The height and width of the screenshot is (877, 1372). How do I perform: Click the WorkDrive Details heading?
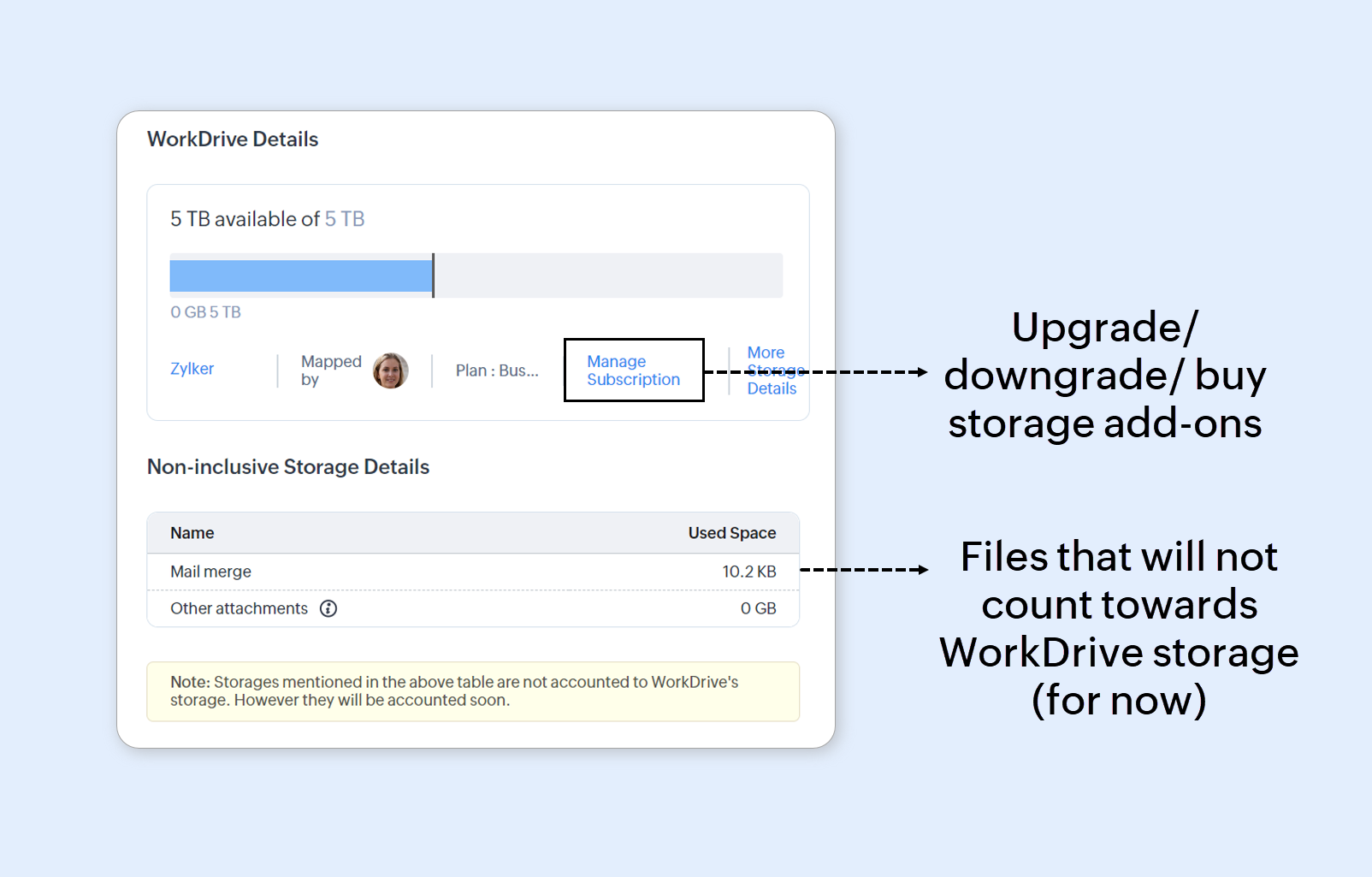(x=233, y=139)
